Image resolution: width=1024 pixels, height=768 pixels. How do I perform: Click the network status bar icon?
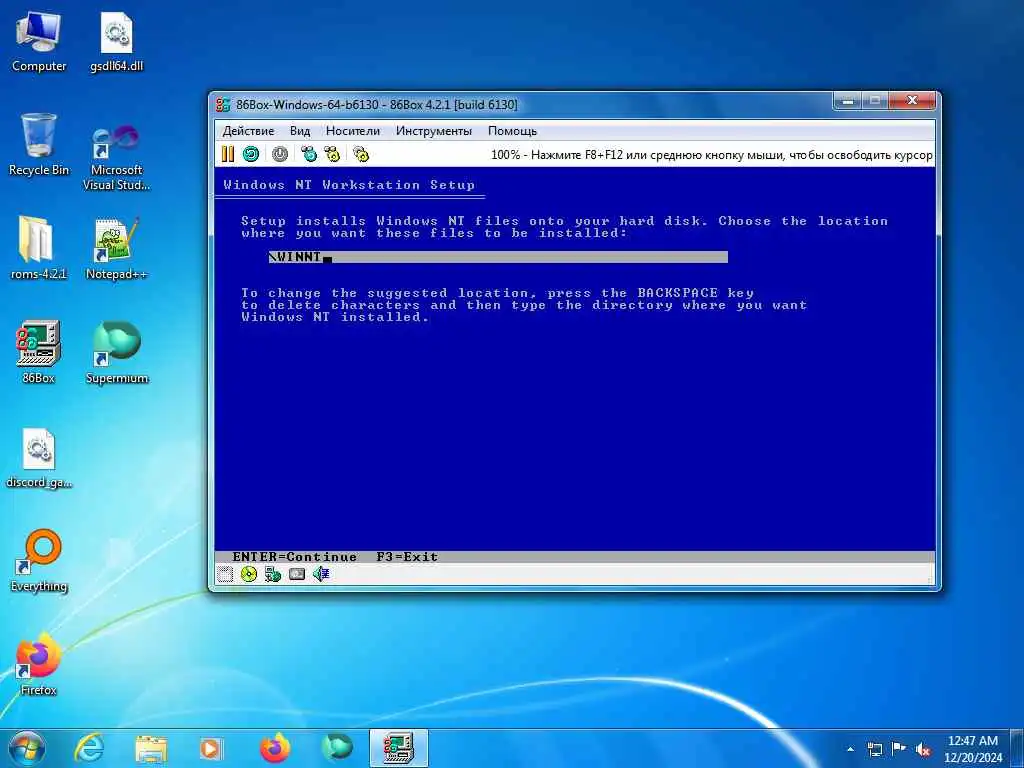point(273,574)
